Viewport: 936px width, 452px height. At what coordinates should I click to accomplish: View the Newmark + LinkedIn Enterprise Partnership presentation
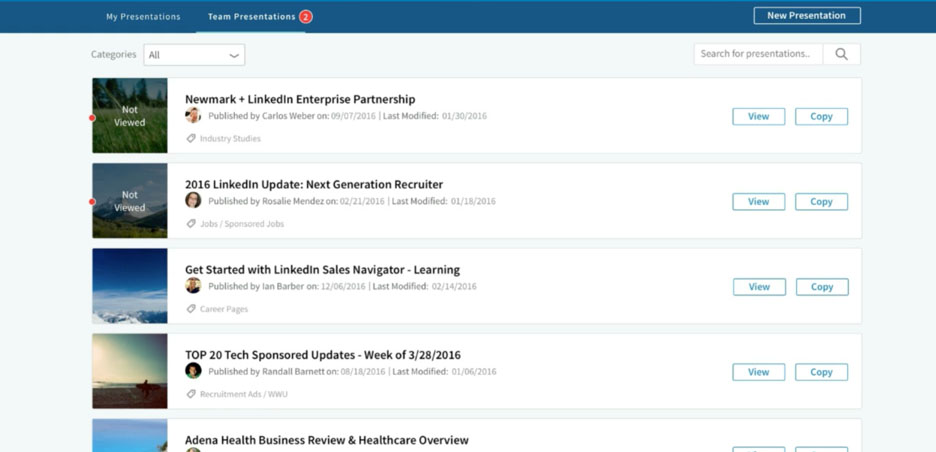[758, 117]
